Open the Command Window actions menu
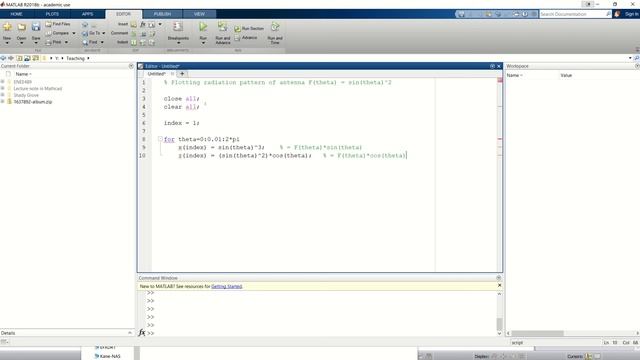The height and width of the screenshot is (360, 640). point(499,278)
